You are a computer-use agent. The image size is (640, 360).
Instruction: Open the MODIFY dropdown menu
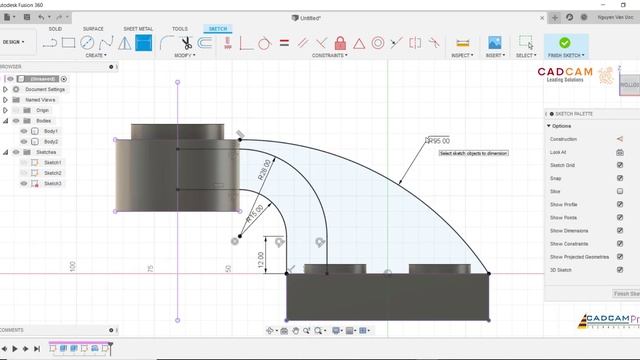click(185, 55)
